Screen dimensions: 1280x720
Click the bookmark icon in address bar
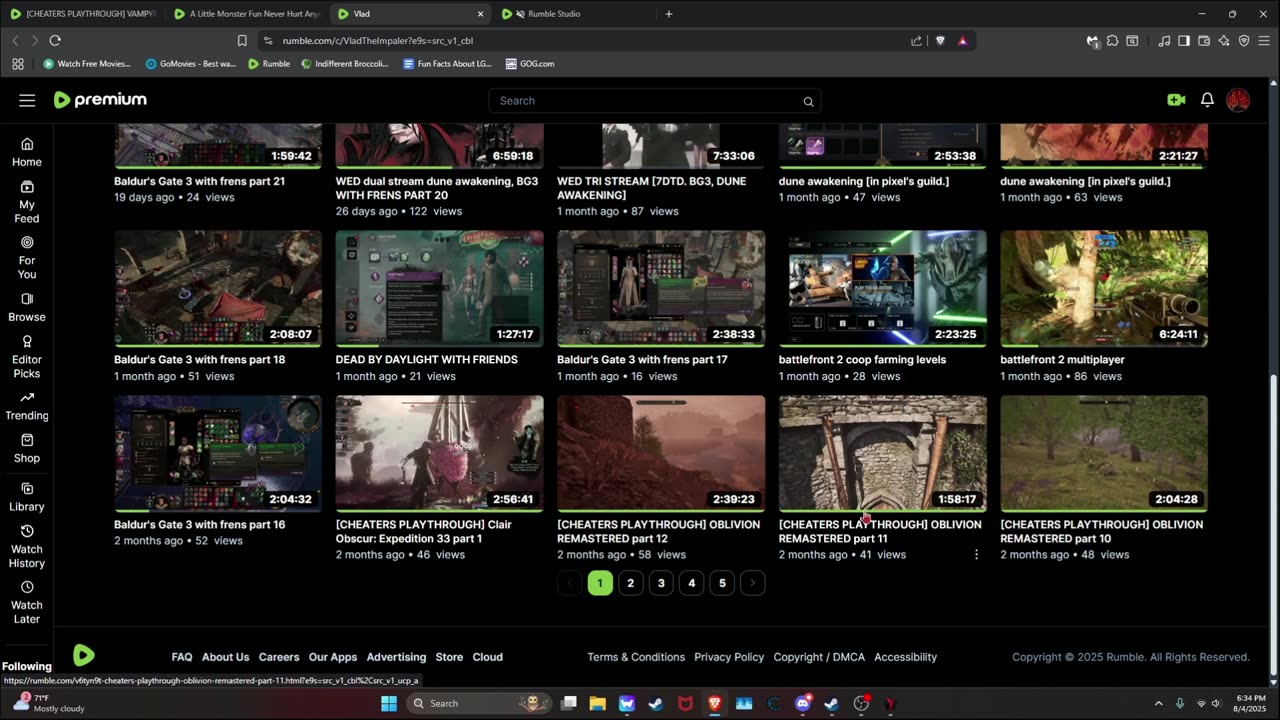point(242,41)
